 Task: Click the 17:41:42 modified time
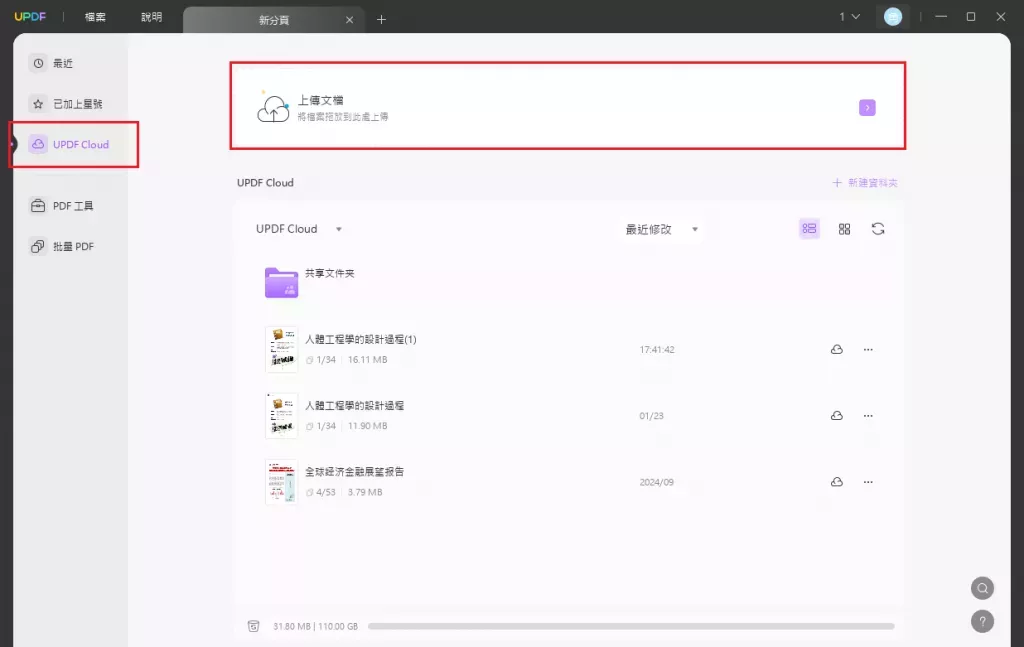pyautogui.click(x=657, y=350)
